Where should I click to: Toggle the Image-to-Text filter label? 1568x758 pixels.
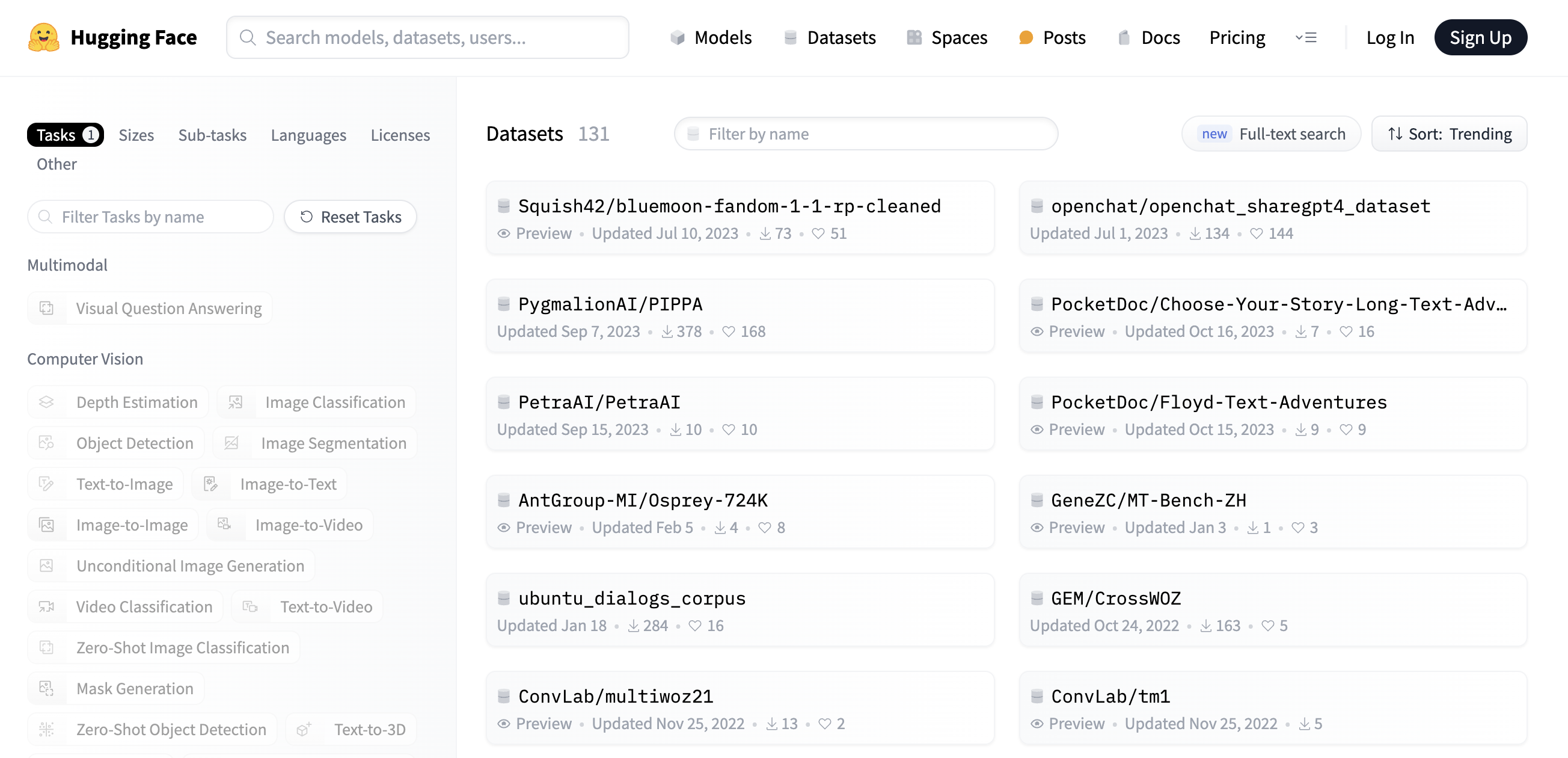pyautogui.click(x=288, y=484)
